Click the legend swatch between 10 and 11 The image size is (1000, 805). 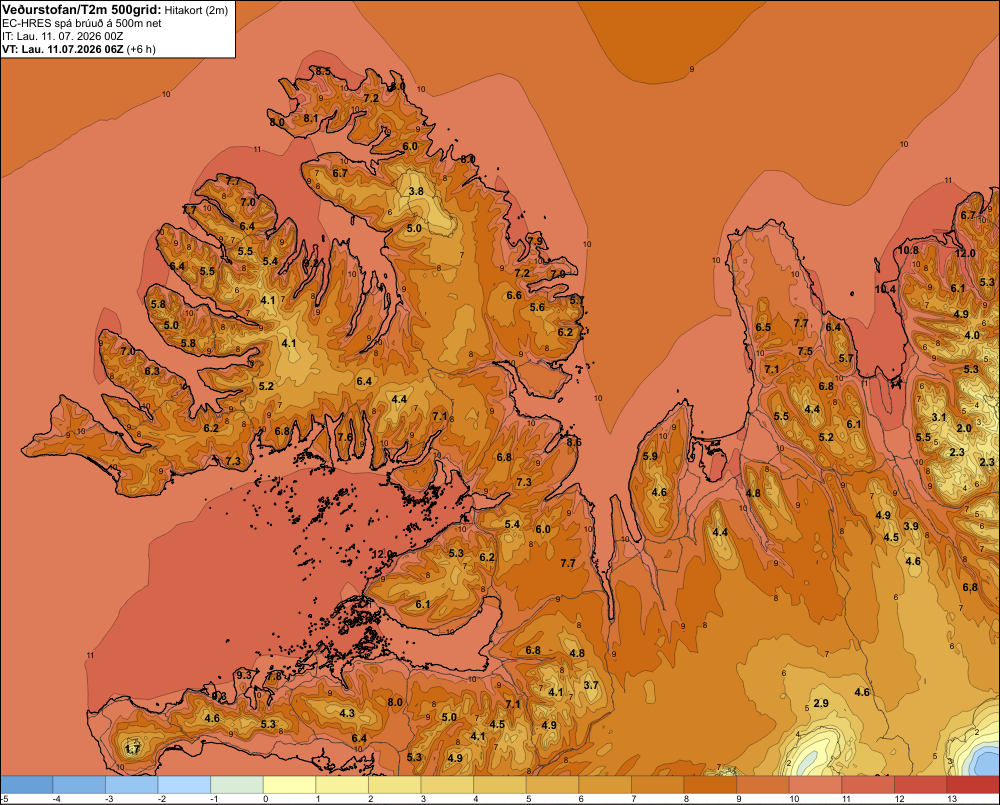pos(816,785)
